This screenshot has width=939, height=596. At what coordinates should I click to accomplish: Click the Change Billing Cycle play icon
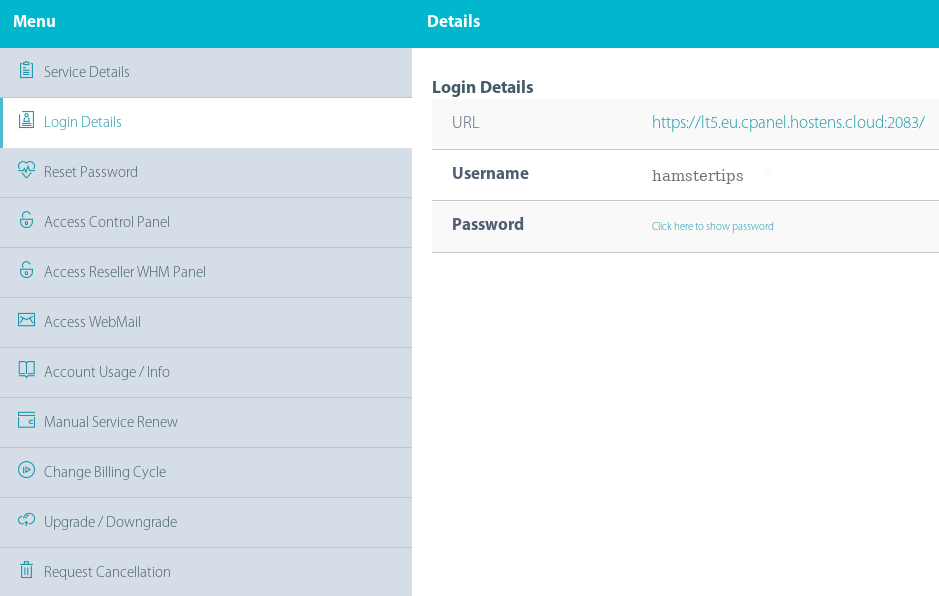point(26,470)
